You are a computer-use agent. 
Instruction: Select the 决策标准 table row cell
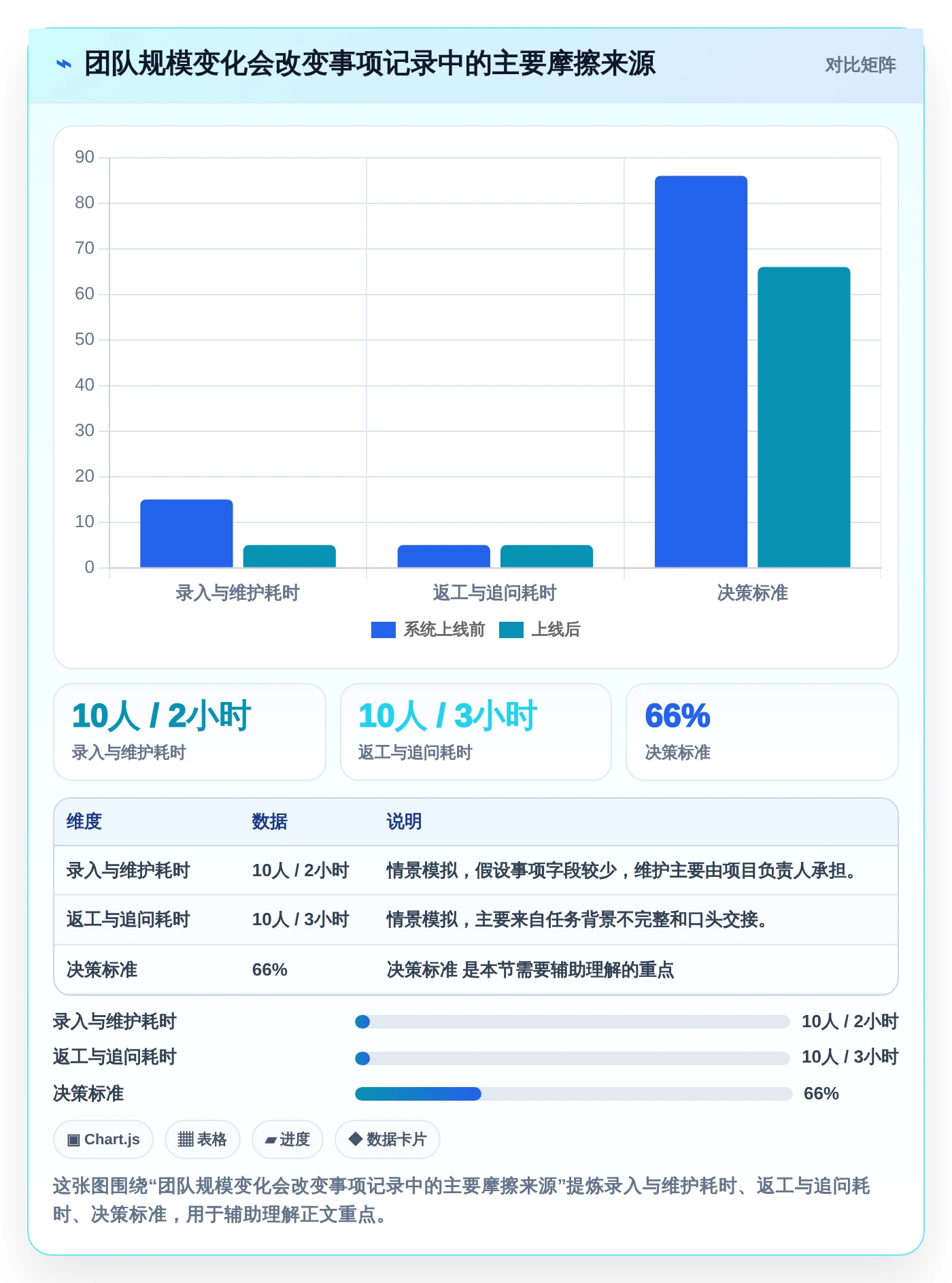coord(102,970)
